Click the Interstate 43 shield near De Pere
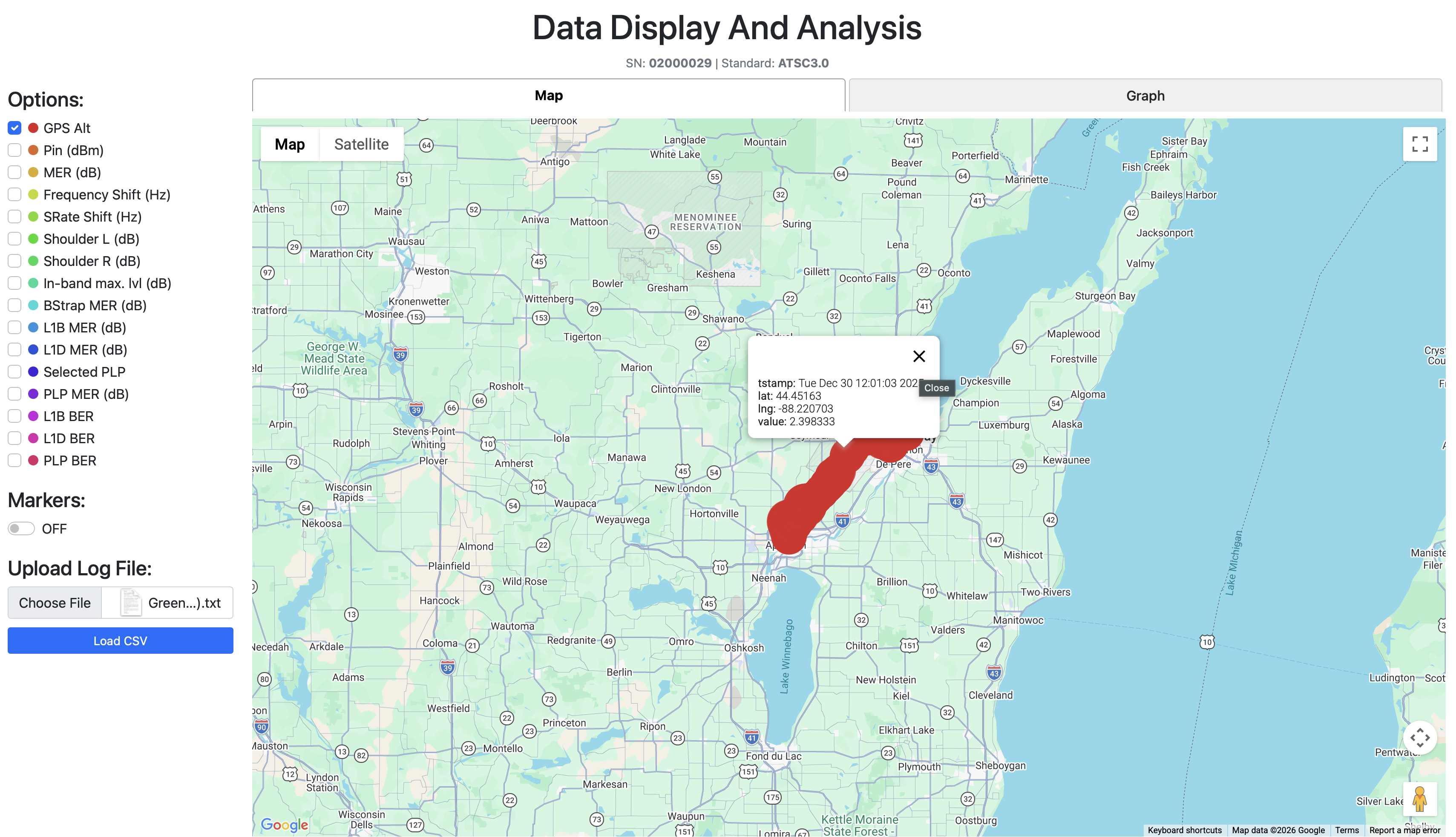The width and height of the screenshot is (1456, 837). coord(931,466)
